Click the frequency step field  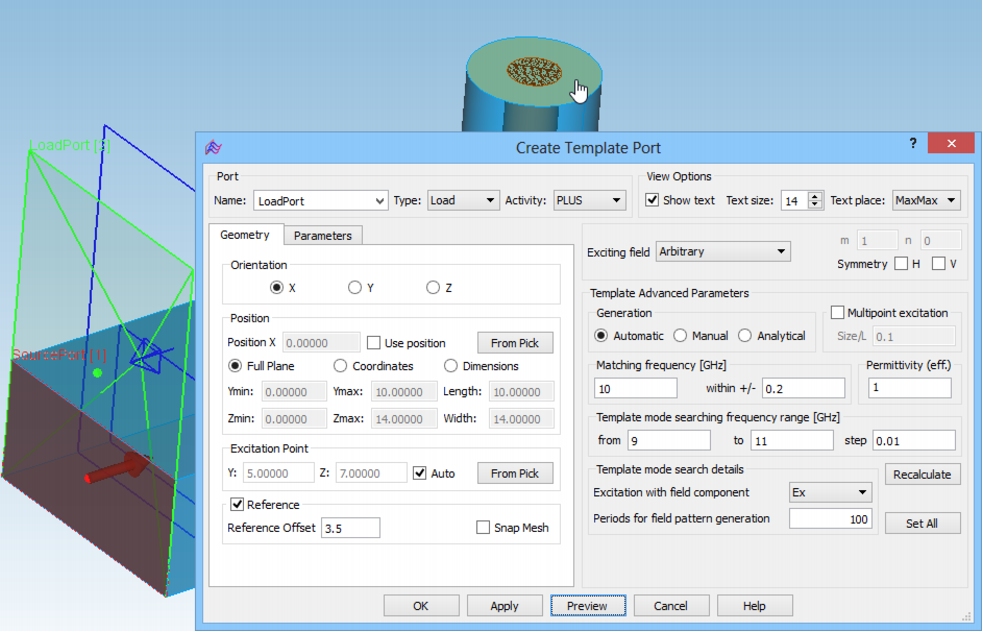pyautogui.click(x=914, y=440)
